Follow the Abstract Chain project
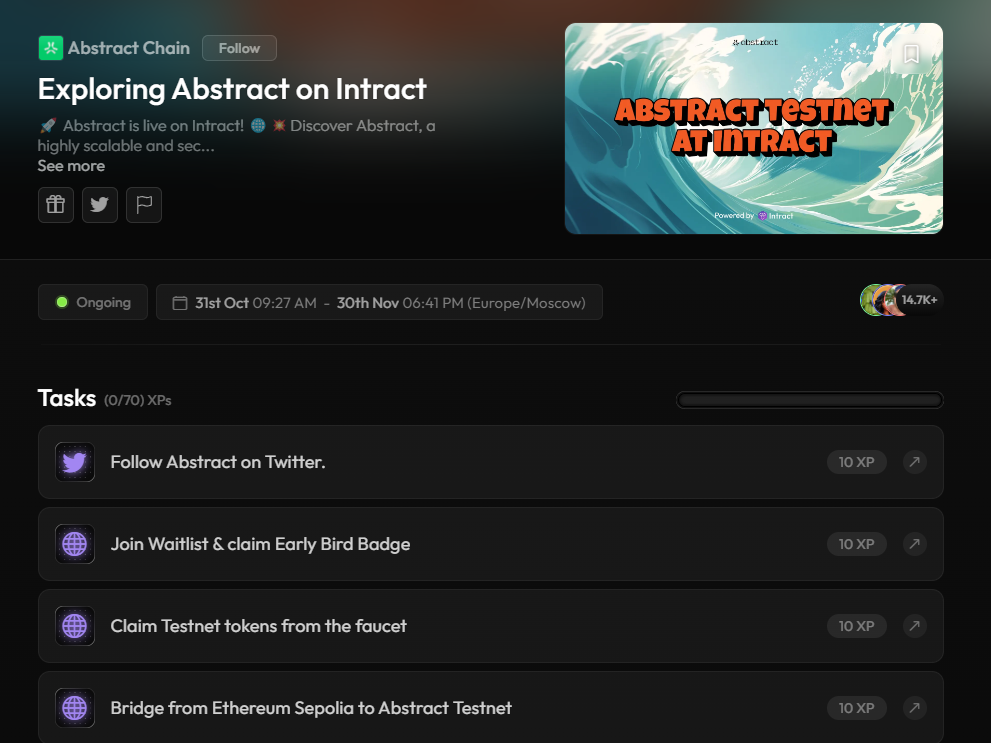The width and height of the screenshot is (991, 743). tap(239, 48)
